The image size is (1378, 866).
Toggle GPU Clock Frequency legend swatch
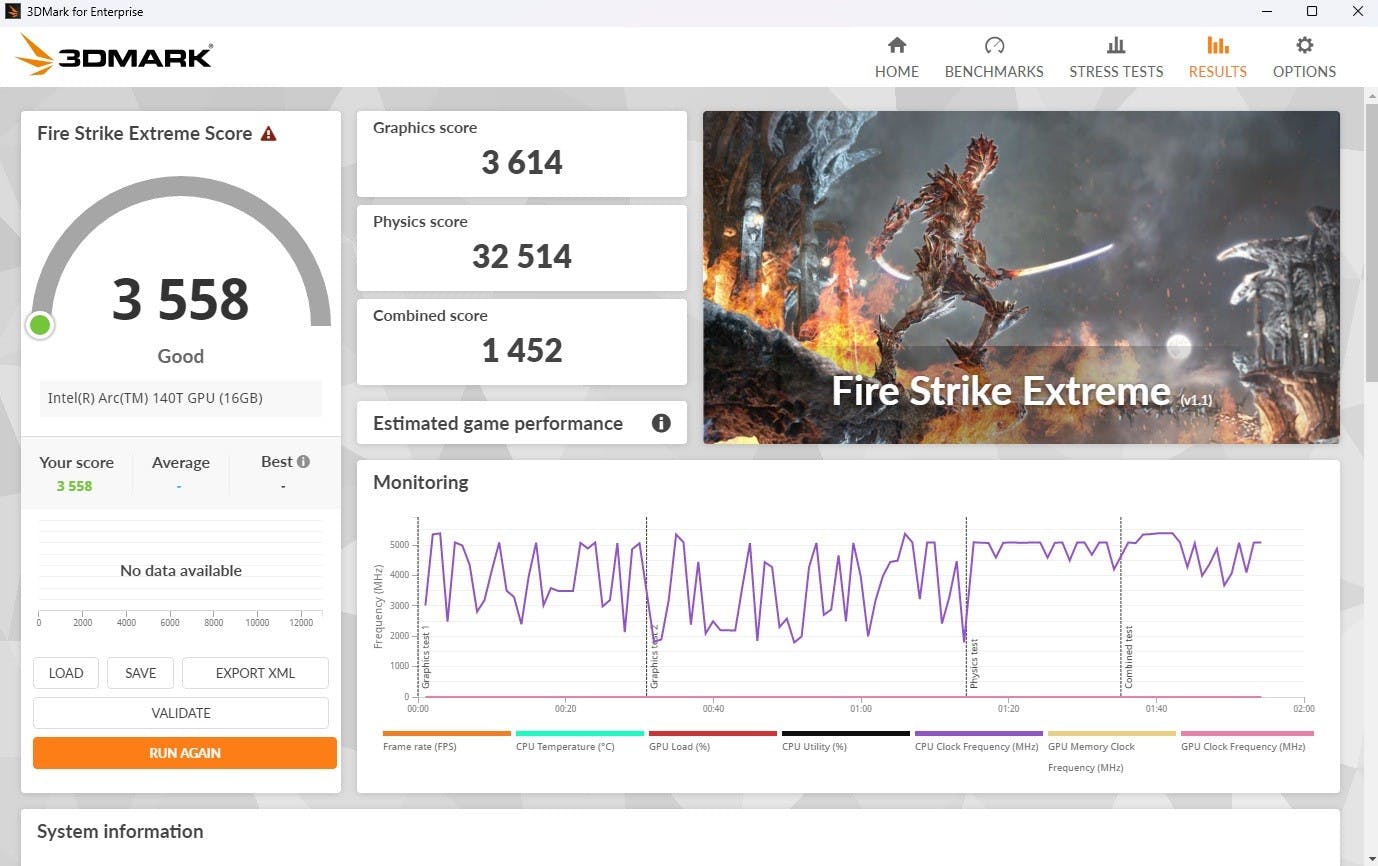[x=1245, y=733]
